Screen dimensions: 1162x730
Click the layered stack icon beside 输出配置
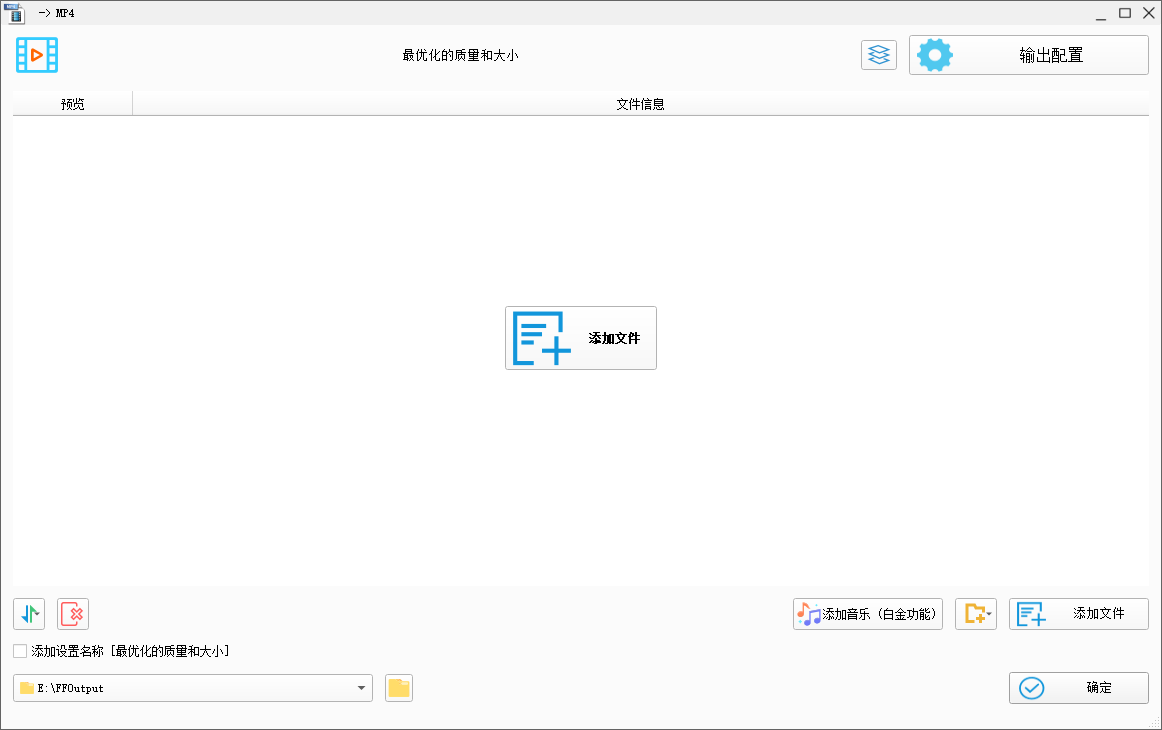point(878,55)
